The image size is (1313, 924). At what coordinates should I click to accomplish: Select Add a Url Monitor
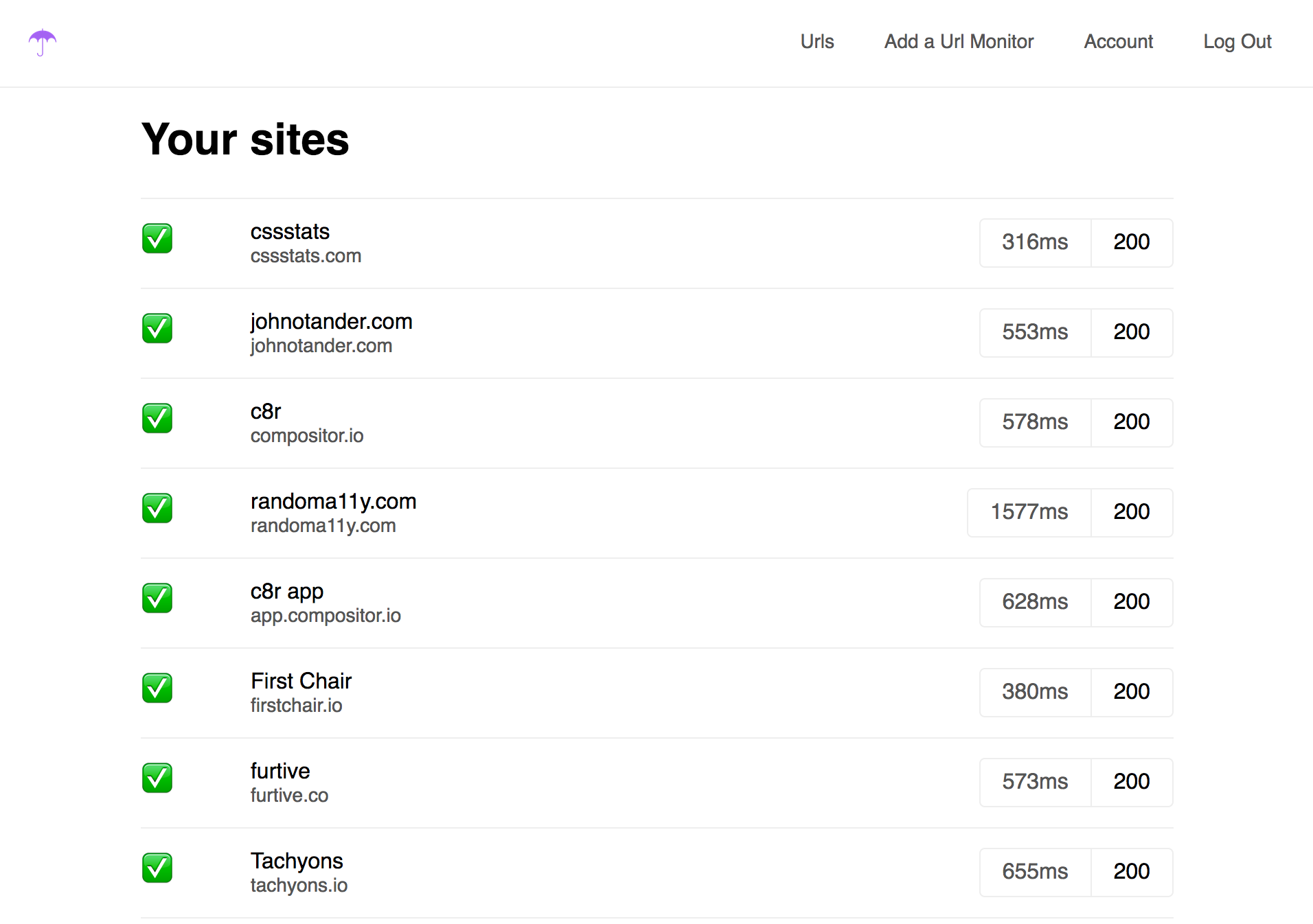pos(959,42)
